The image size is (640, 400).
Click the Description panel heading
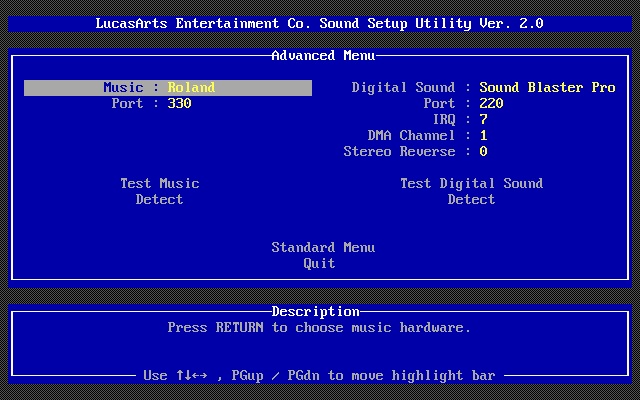(x=315, y=312)
